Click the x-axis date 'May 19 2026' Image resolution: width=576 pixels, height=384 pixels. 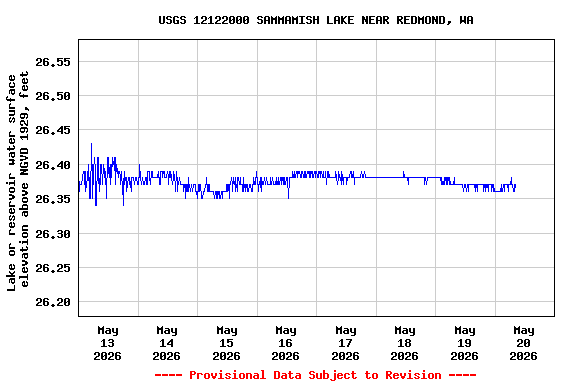pos(464,343)
